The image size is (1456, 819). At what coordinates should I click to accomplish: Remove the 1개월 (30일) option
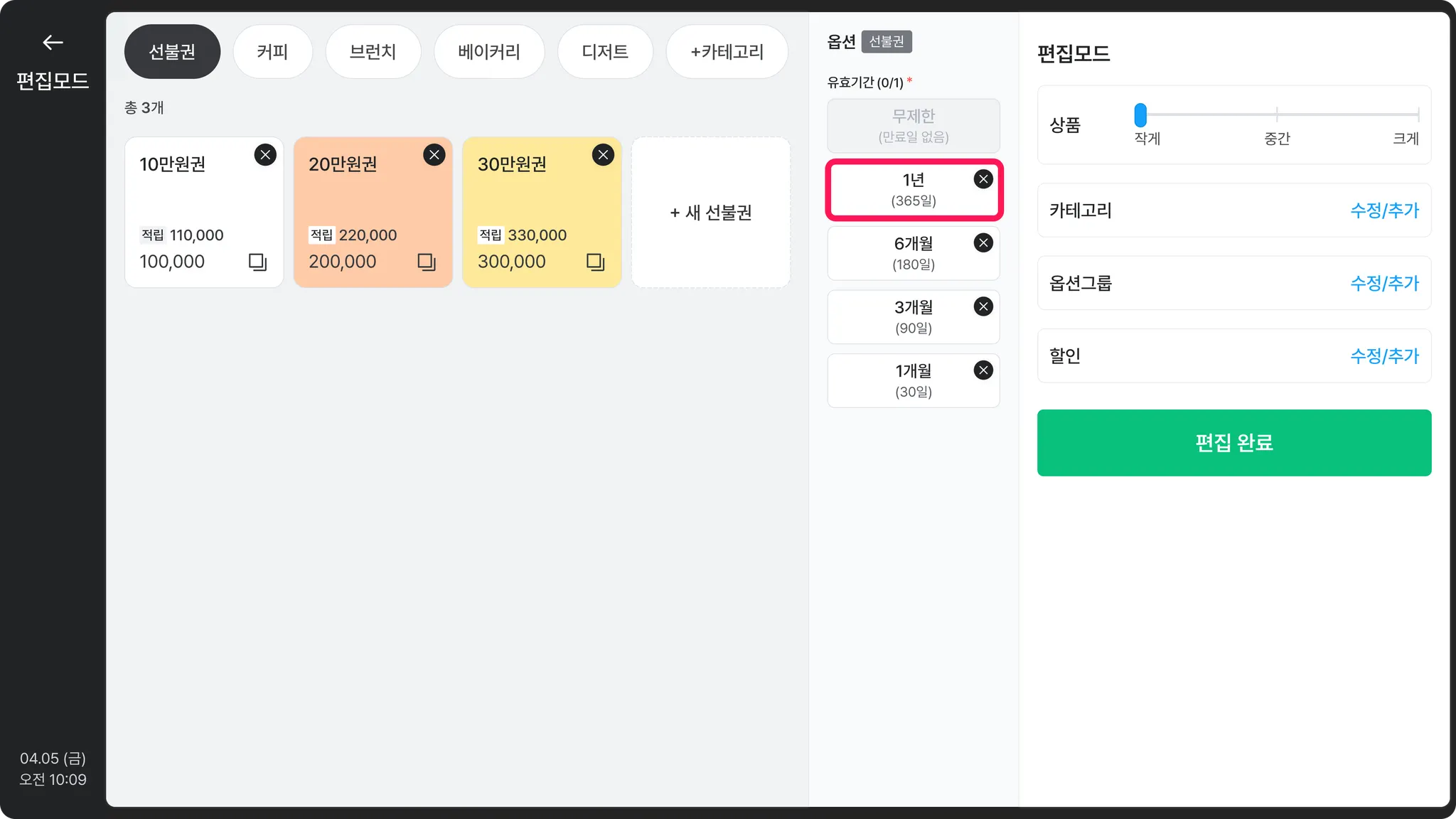(983, 370)
